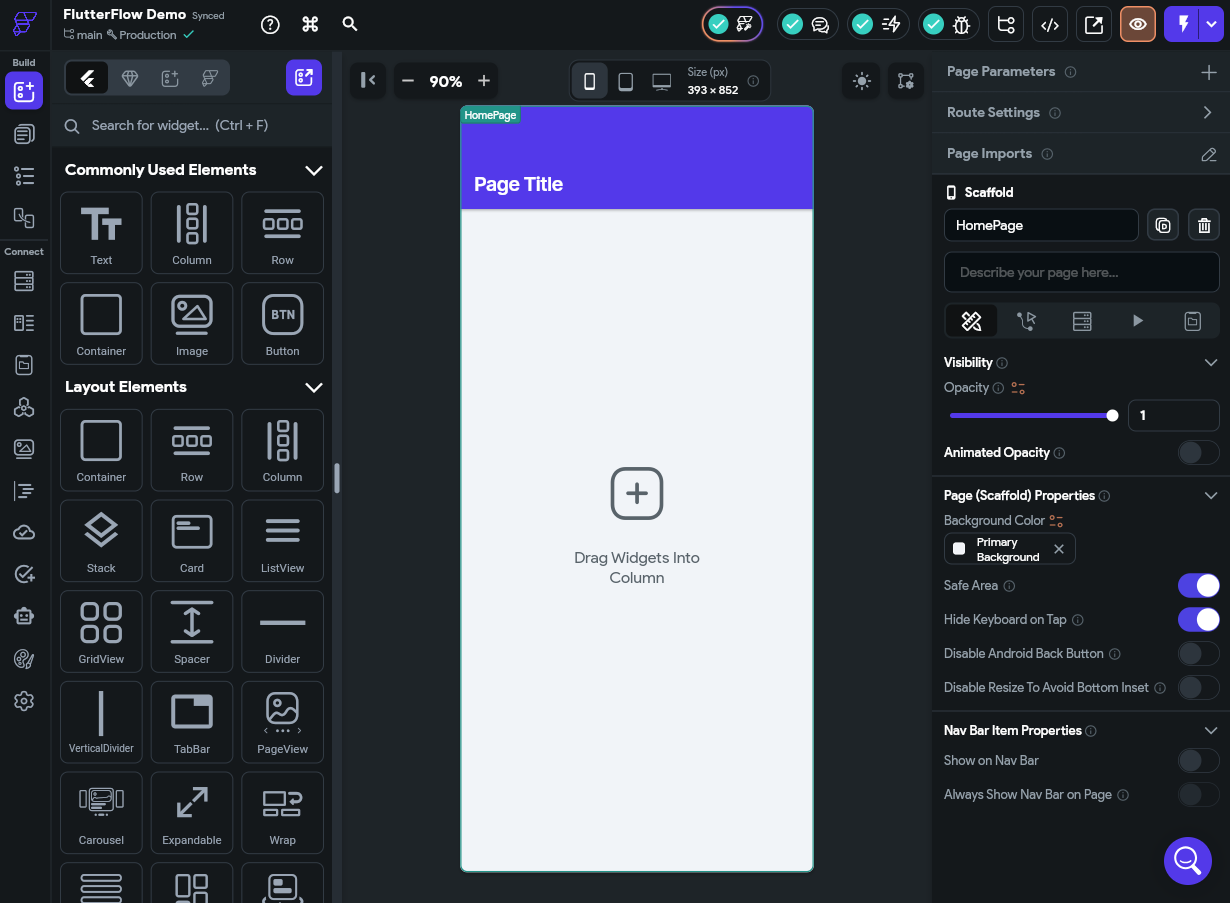Viewport: 1230px width, 903px height.
Task: Open the Widget Palette build icon
Action: pos(24,91)
